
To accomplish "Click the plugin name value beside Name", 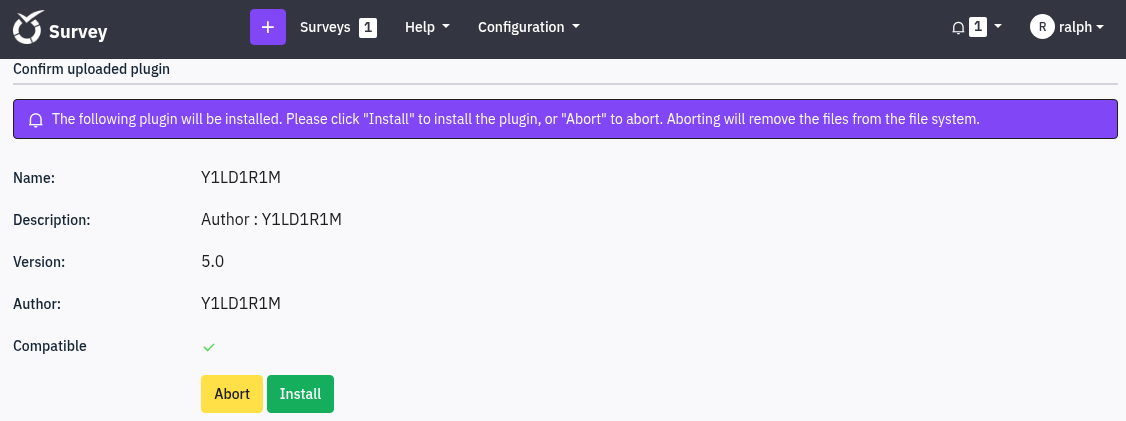I will (x=241, y=177).
